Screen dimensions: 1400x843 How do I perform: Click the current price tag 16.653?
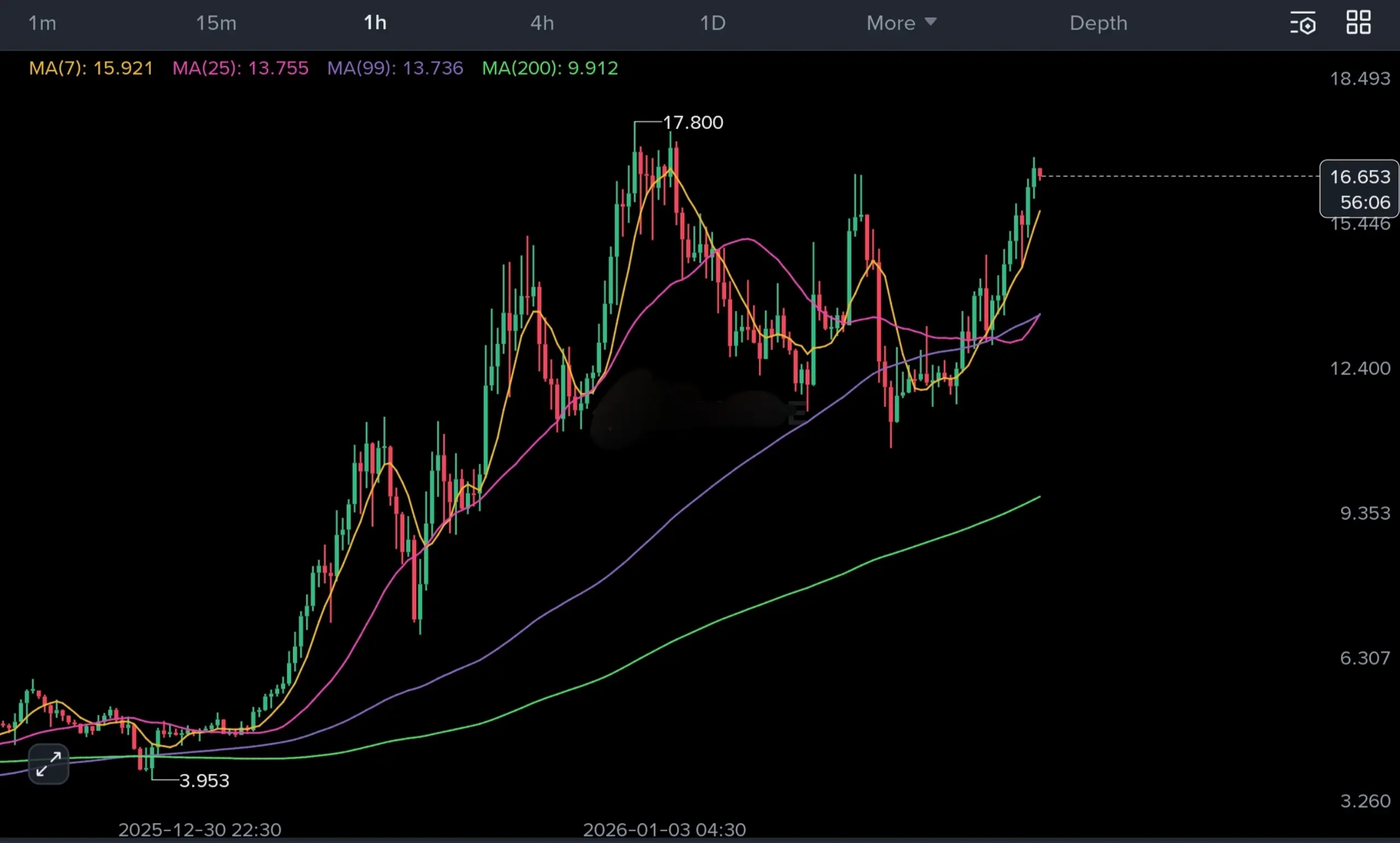click(x=1360, y=177)
